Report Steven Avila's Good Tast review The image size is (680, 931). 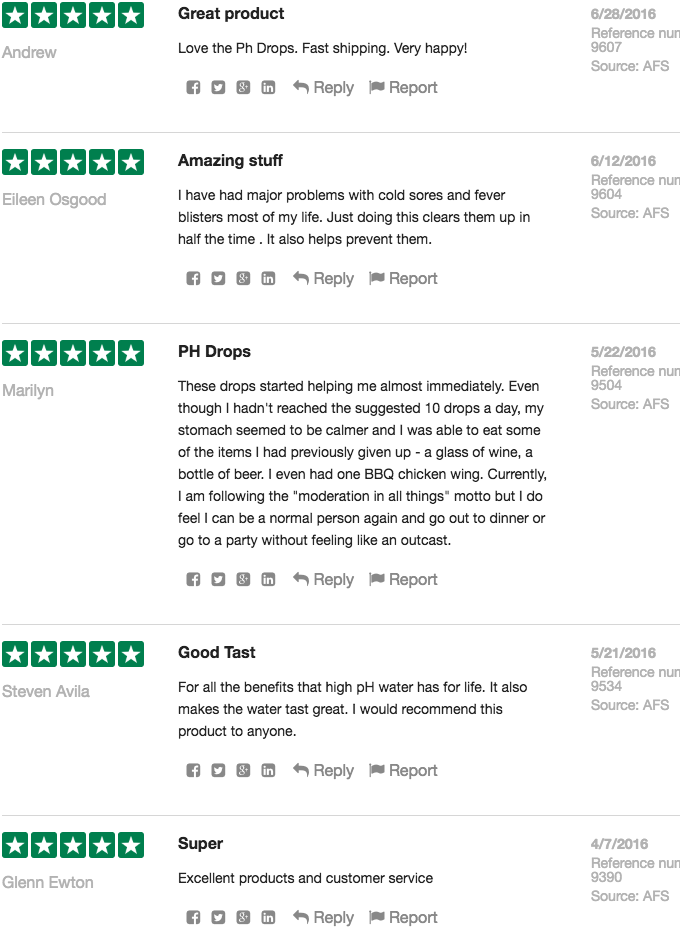coord(403,771)
